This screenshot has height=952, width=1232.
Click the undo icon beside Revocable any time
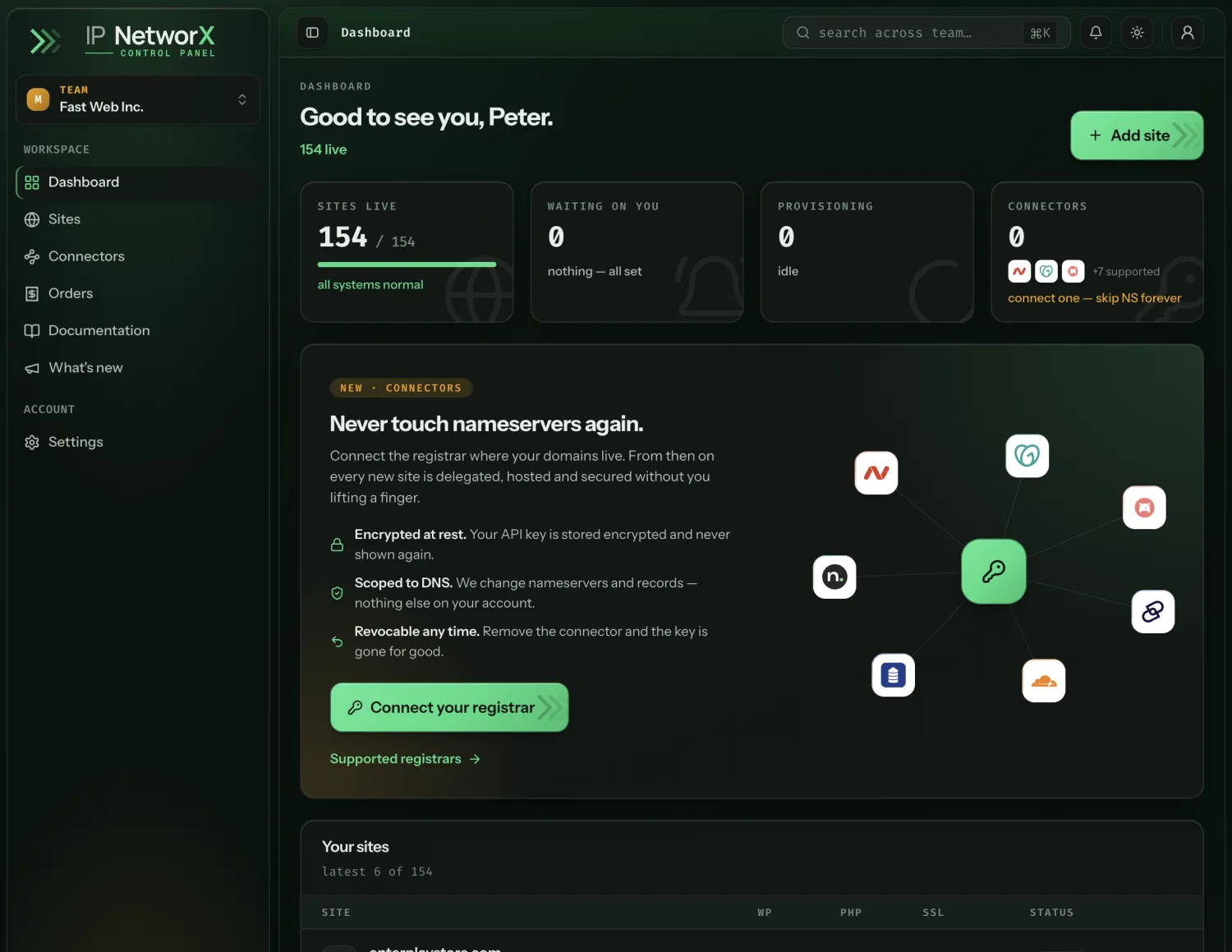click(x=337, y=642)
